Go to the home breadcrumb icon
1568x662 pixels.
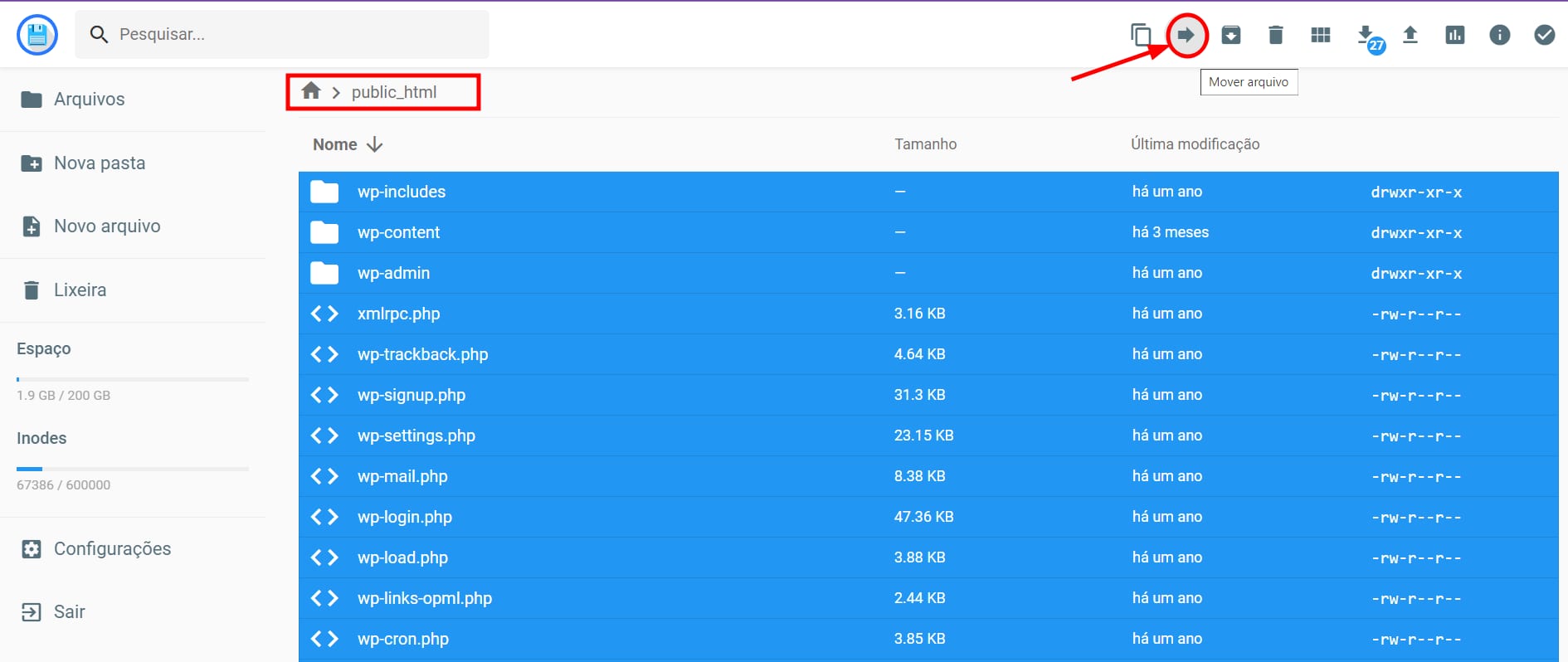coord(311,91)
